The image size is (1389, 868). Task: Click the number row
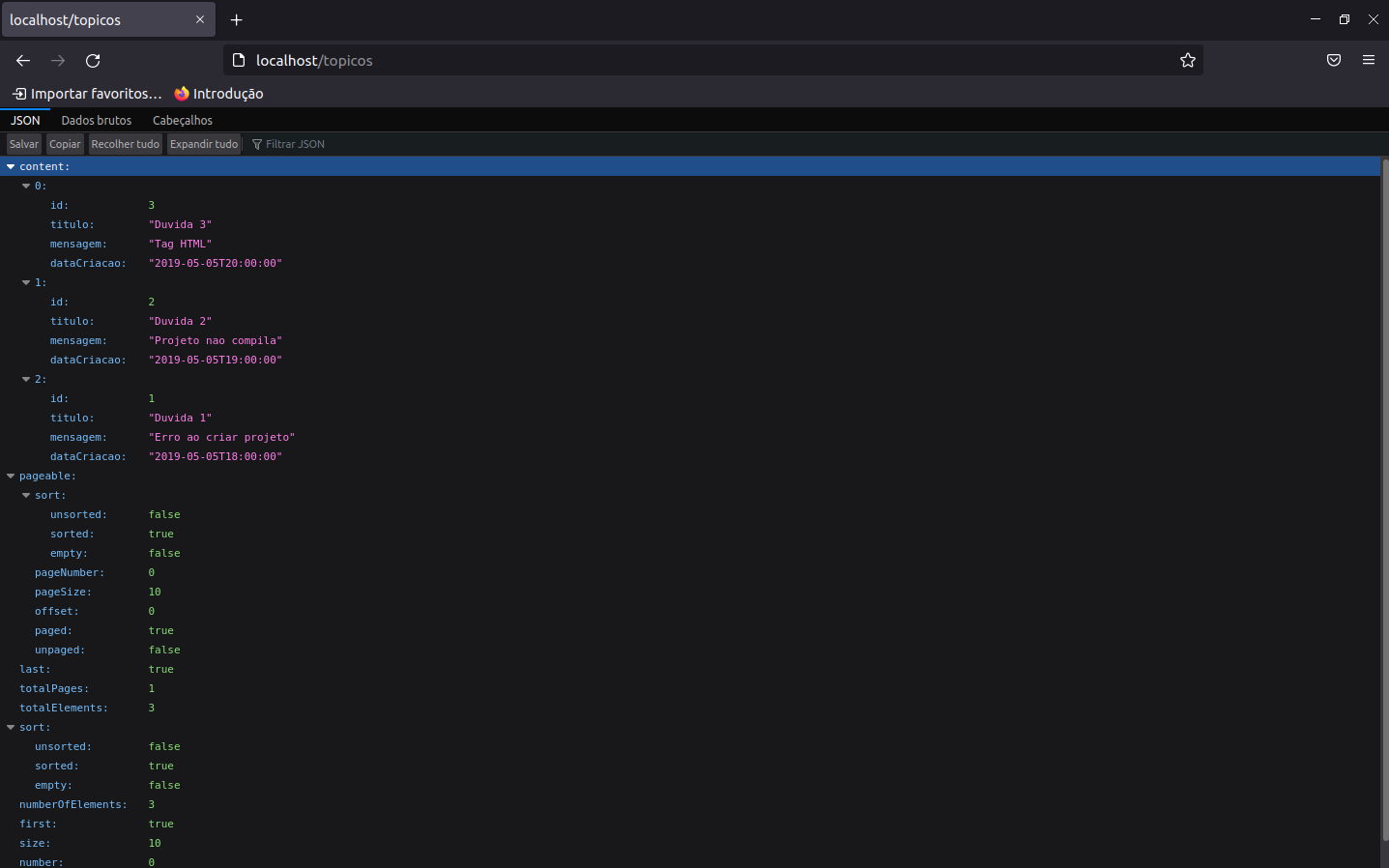689,861
